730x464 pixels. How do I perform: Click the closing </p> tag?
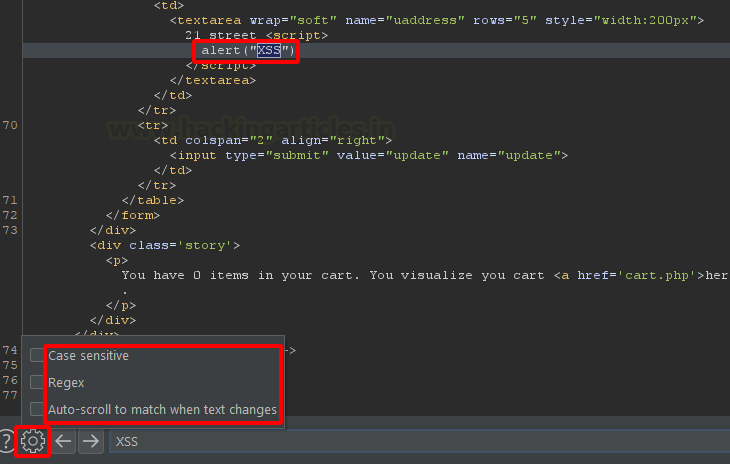tap(121, 305)
